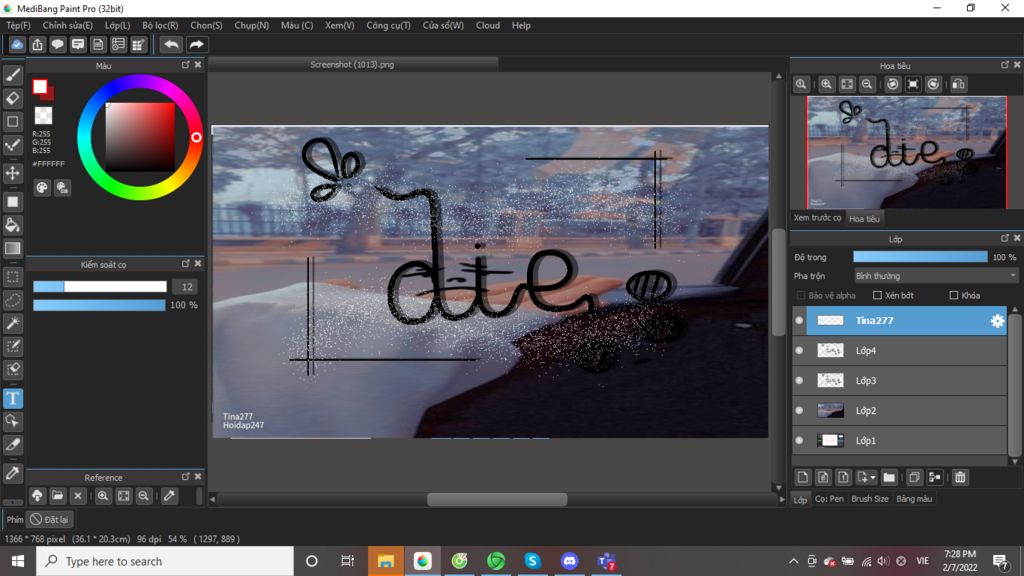
Task: Select the transparent color swatch
Action: pos(43,116)
